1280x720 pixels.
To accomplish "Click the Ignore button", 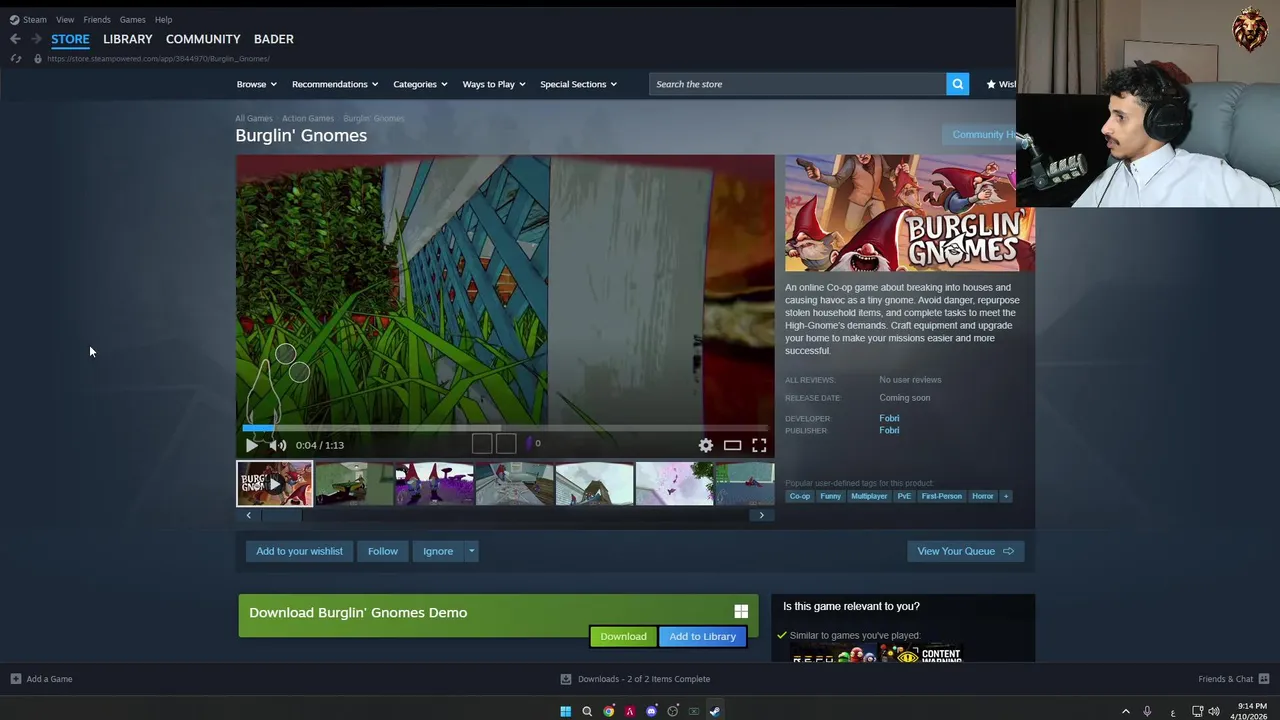I will tap(438, 551).
